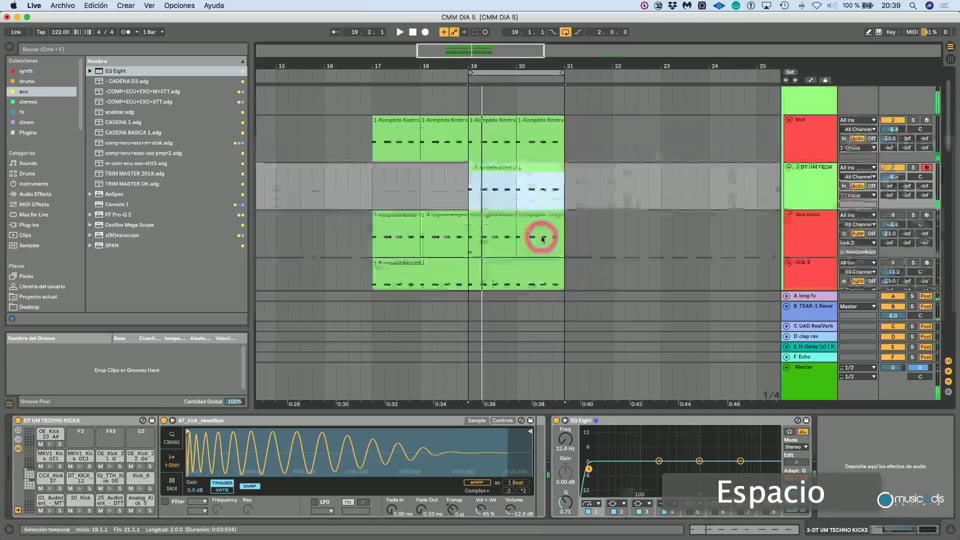Open the 1 Bar quantization dropdown

(152, 32)
